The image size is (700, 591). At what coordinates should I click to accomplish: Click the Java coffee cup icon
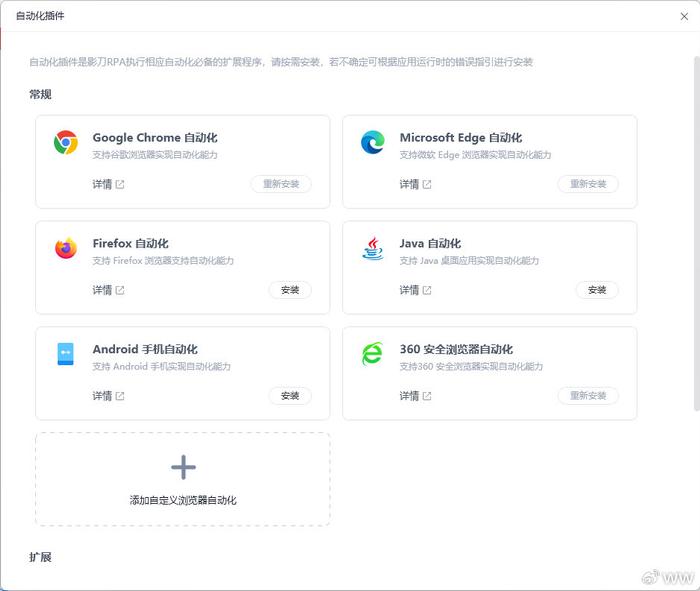(x=373, y=248)
